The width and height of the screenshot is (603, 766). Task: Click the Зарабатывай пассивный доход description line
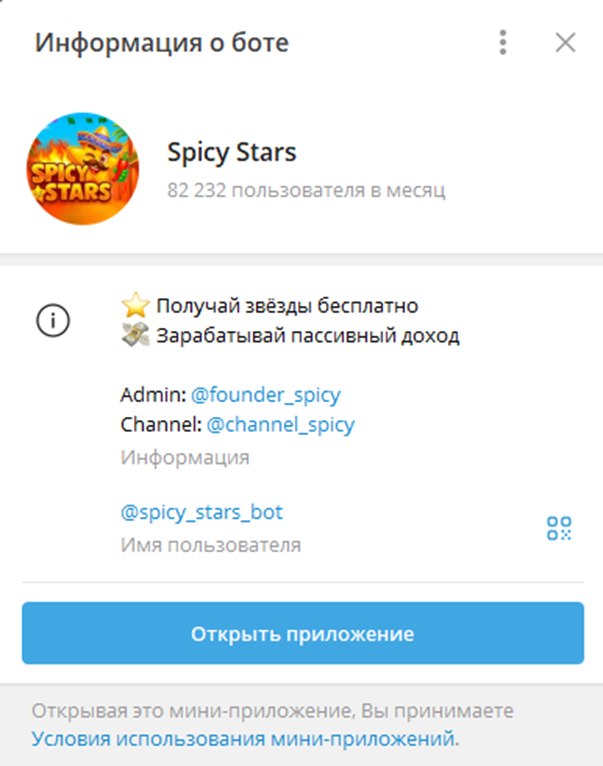click(308, 336)
